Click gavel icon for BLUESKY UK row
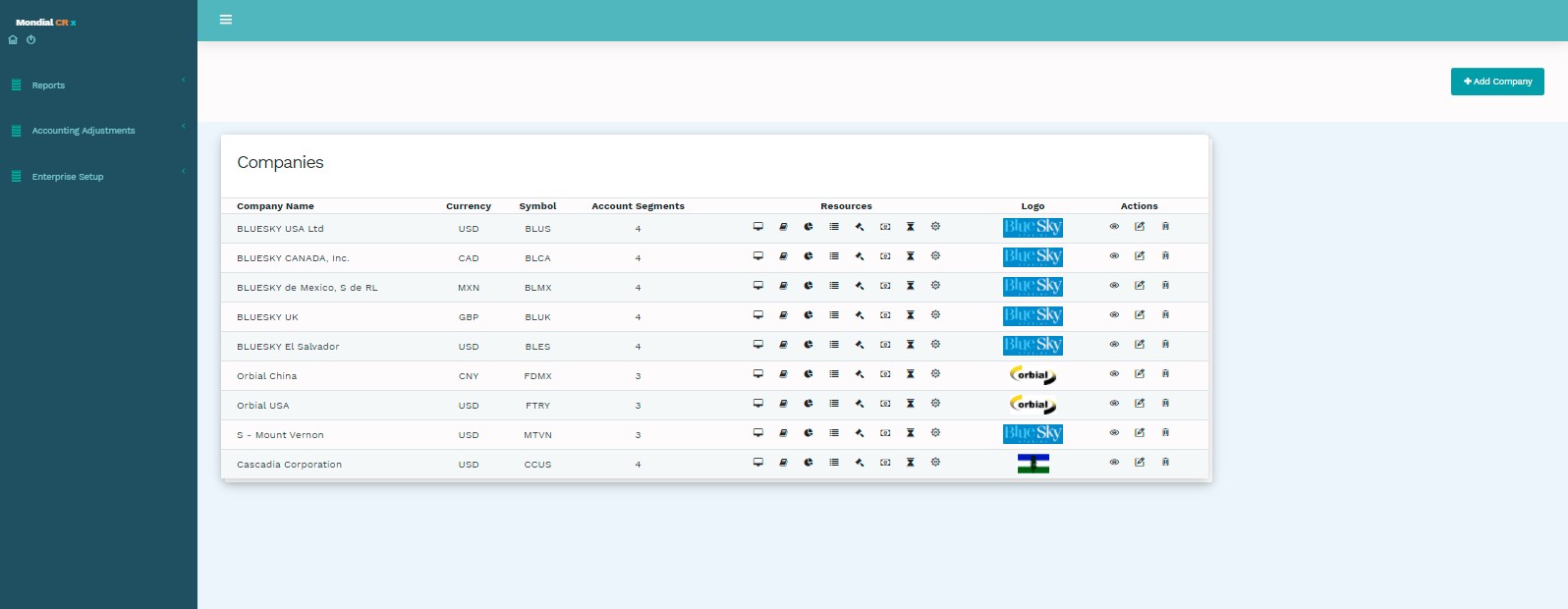The width and height of the screenshot is (1568, 609). click(x=860, y=315)
